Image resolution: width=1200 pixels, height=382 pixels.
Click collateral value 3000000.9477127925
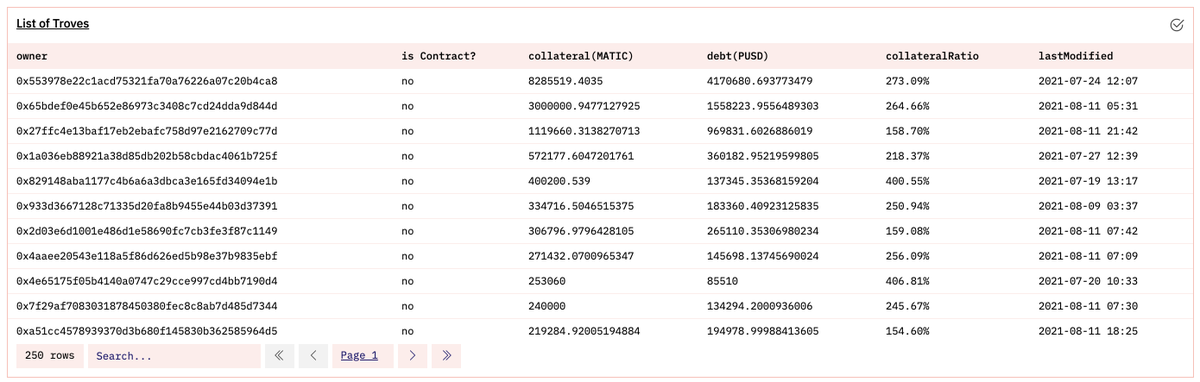coord(584,106)
